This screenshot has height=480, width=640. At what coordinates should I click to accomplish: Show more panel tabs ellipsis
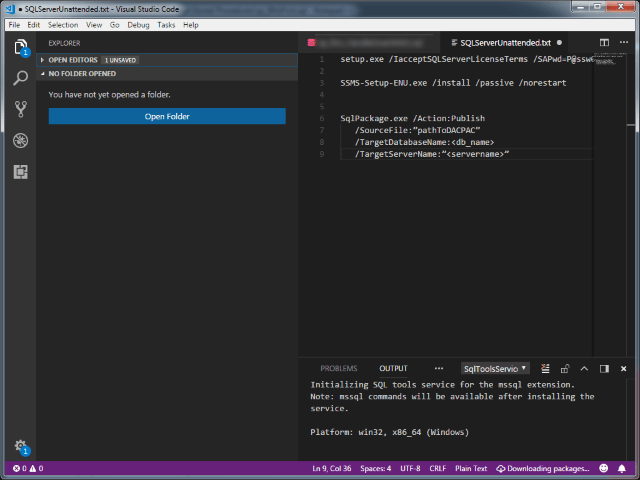point(439,368)
